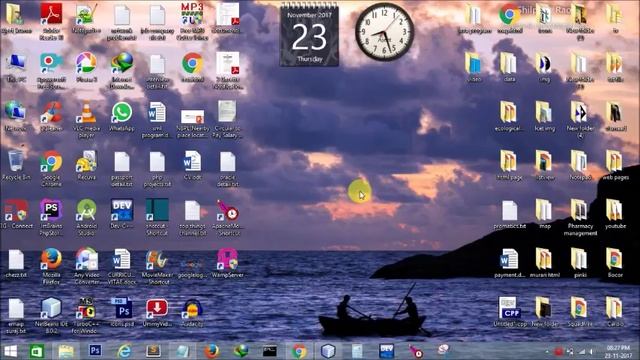
Task: Launch JetBrains PhpStorm from the desktop
Action: click(x=51, y=217)
